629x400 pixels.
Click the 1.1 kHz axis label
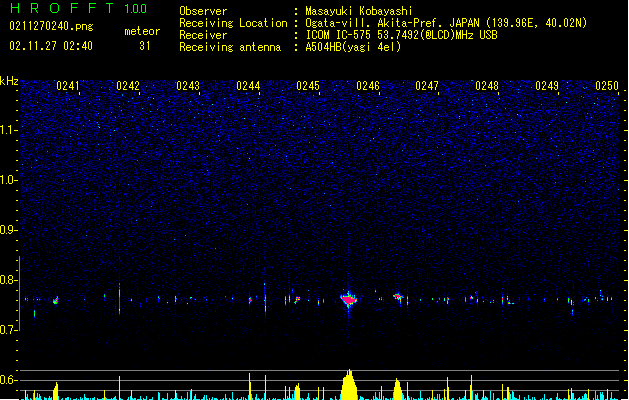coord(9,130)
